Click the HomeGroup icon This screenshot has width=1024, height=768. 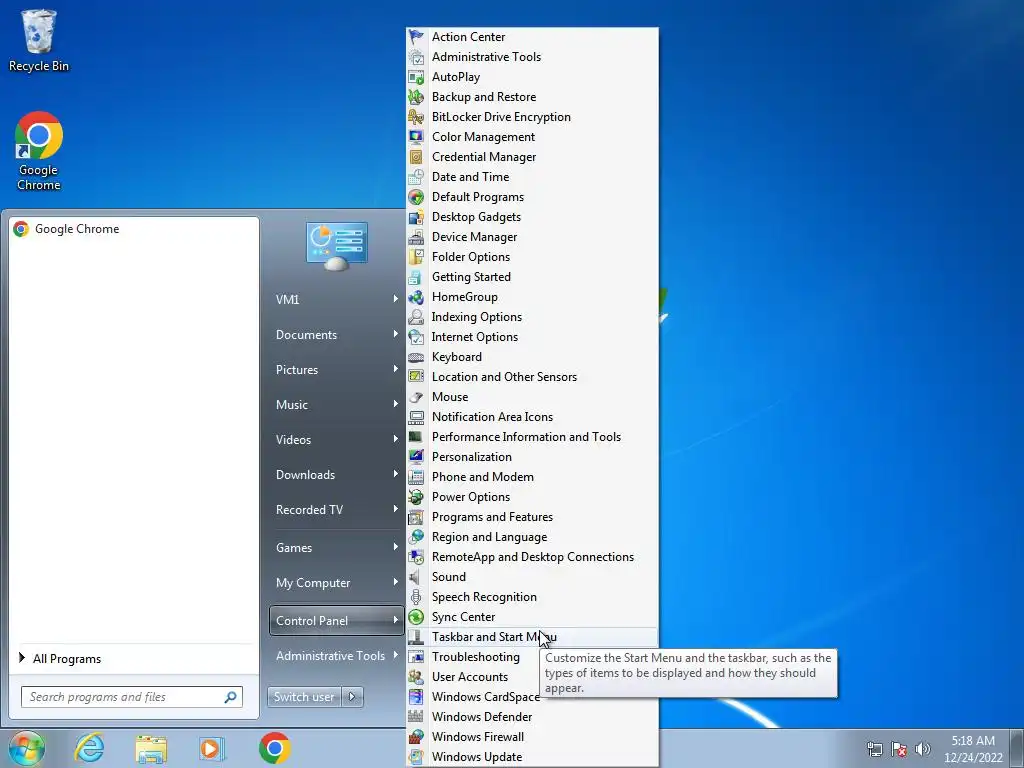coord(416,297)
